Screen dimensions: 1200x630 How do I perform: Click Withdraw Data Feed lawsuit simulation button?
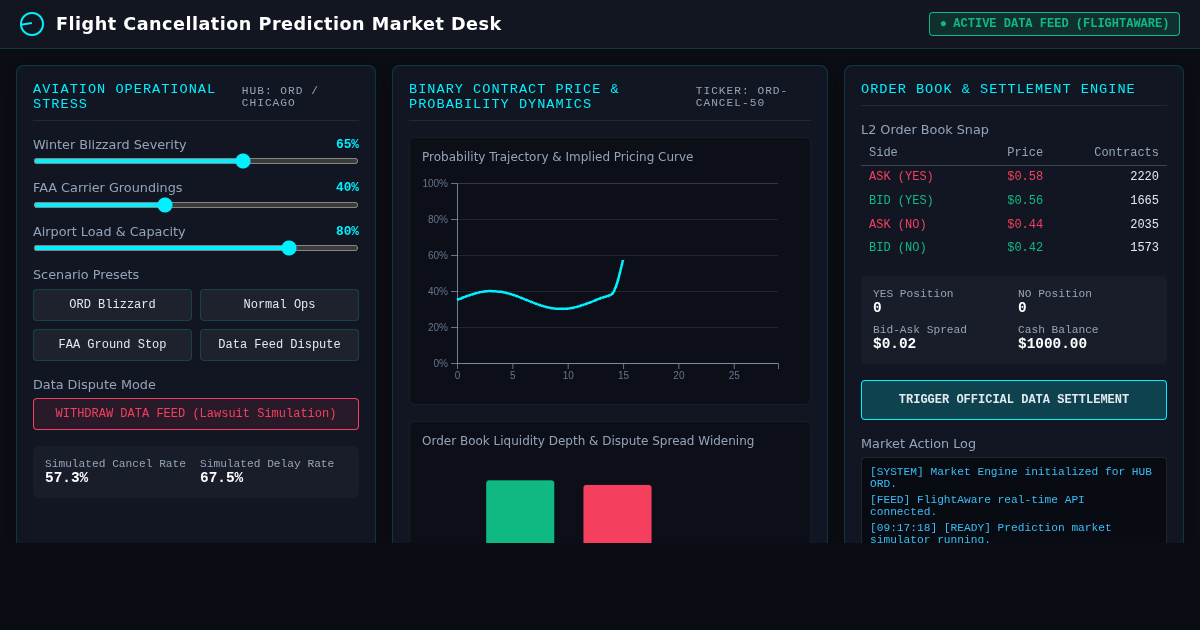point(196,414)
